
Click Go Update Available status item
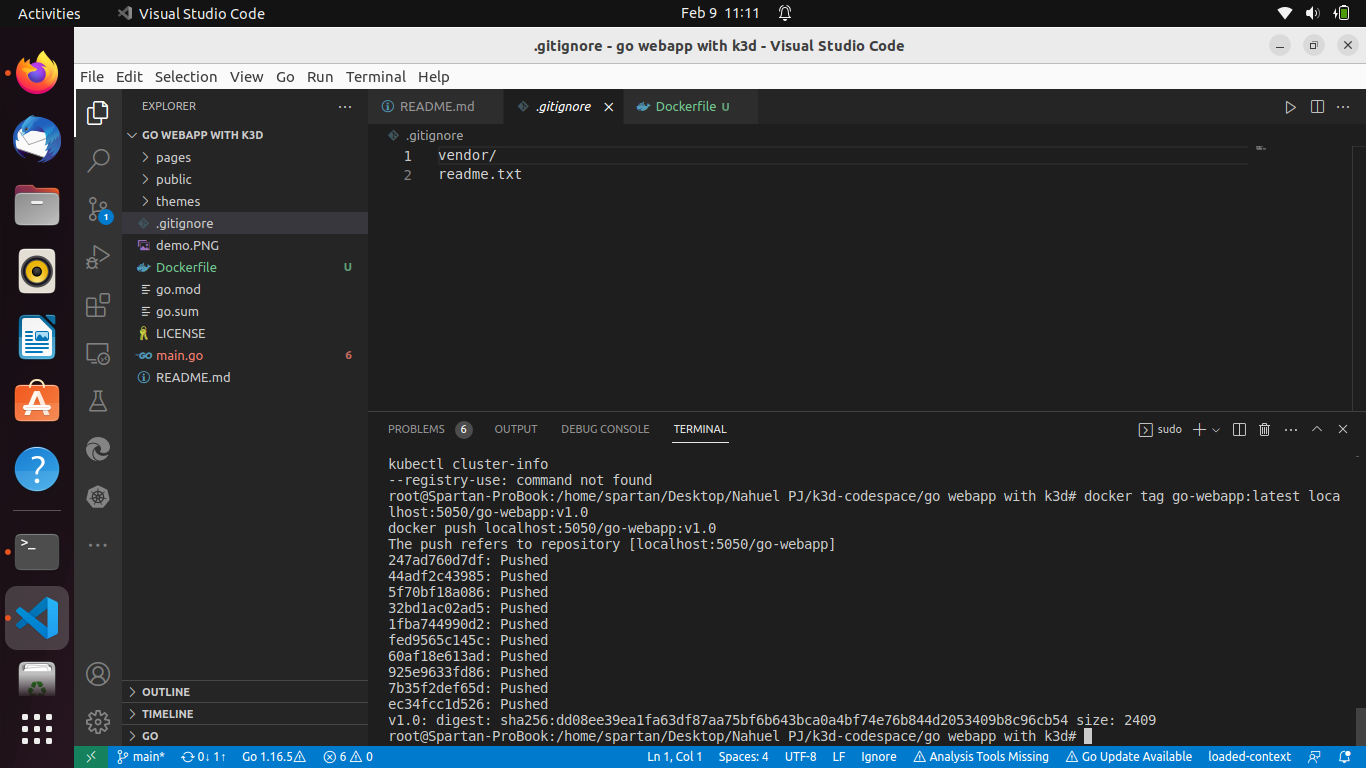pyautogui.click(x=1130, y=757)
